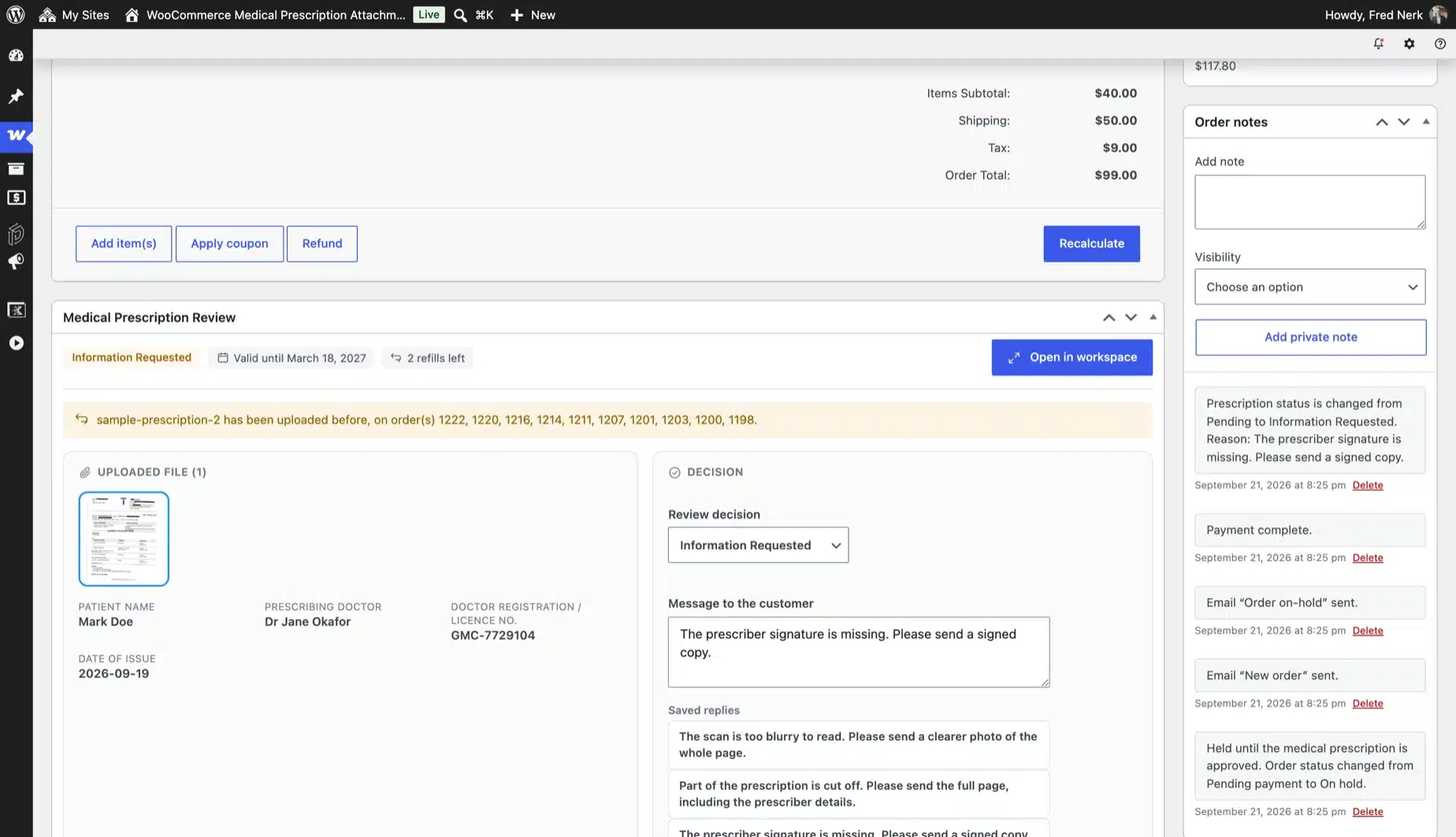The image size is (1456, 837).
Task: Open the help question mark icon
Action: coord(1439,44)
